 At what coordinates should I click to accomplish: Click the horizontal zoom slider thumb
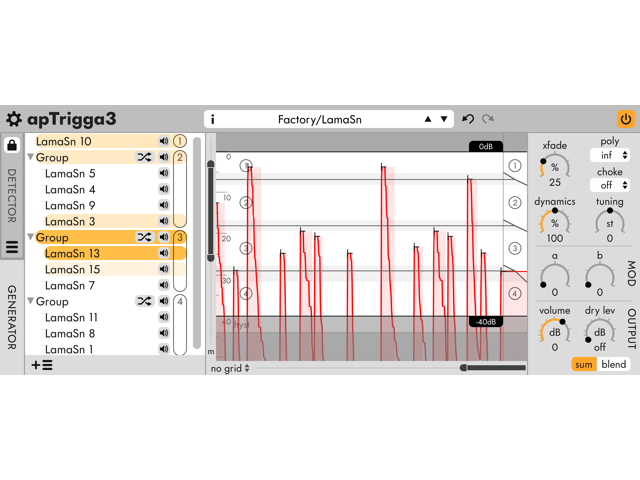coord(463,368)
